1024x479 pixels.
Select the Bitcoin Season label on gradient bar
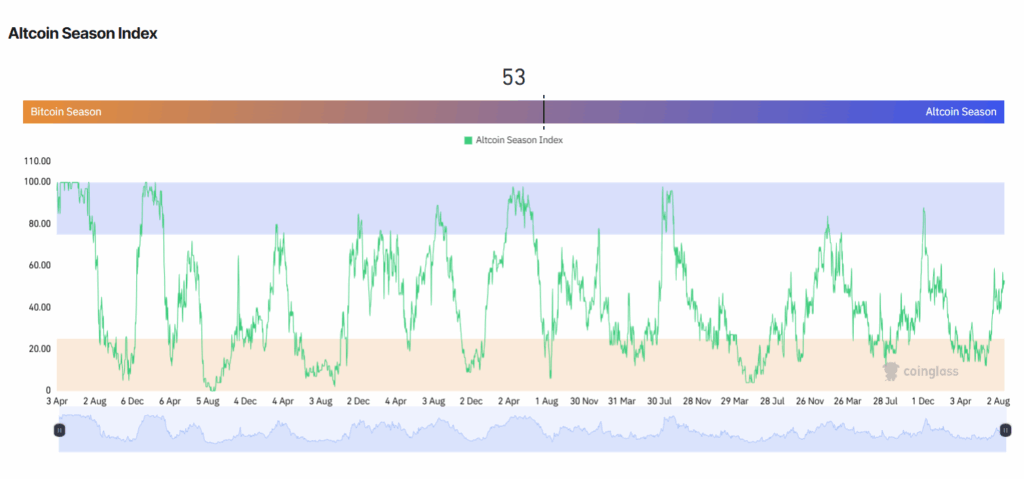pos(66,112)
